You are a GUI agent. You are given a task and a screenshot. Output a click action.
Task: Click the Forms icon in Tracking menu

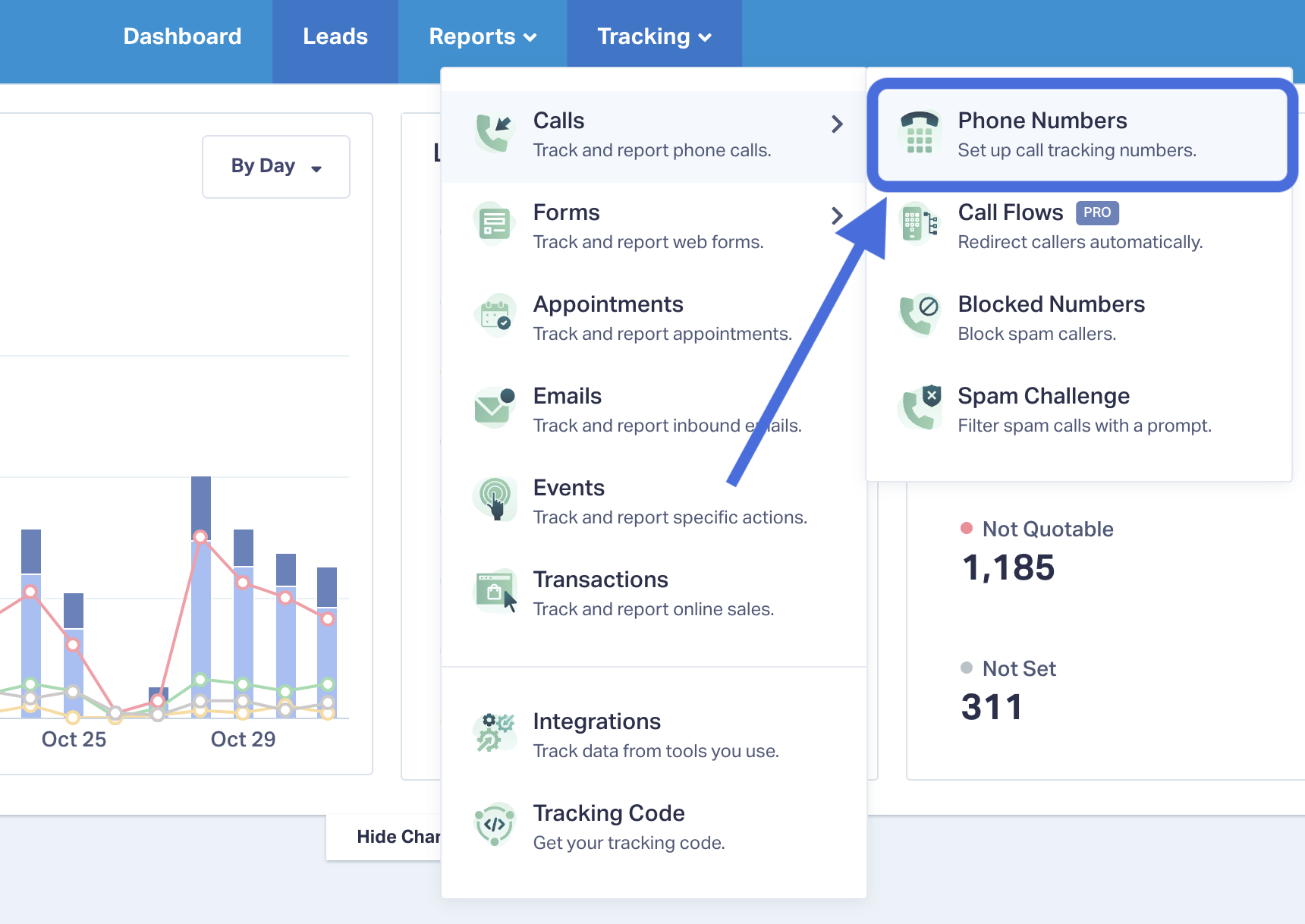pos(494,225)
